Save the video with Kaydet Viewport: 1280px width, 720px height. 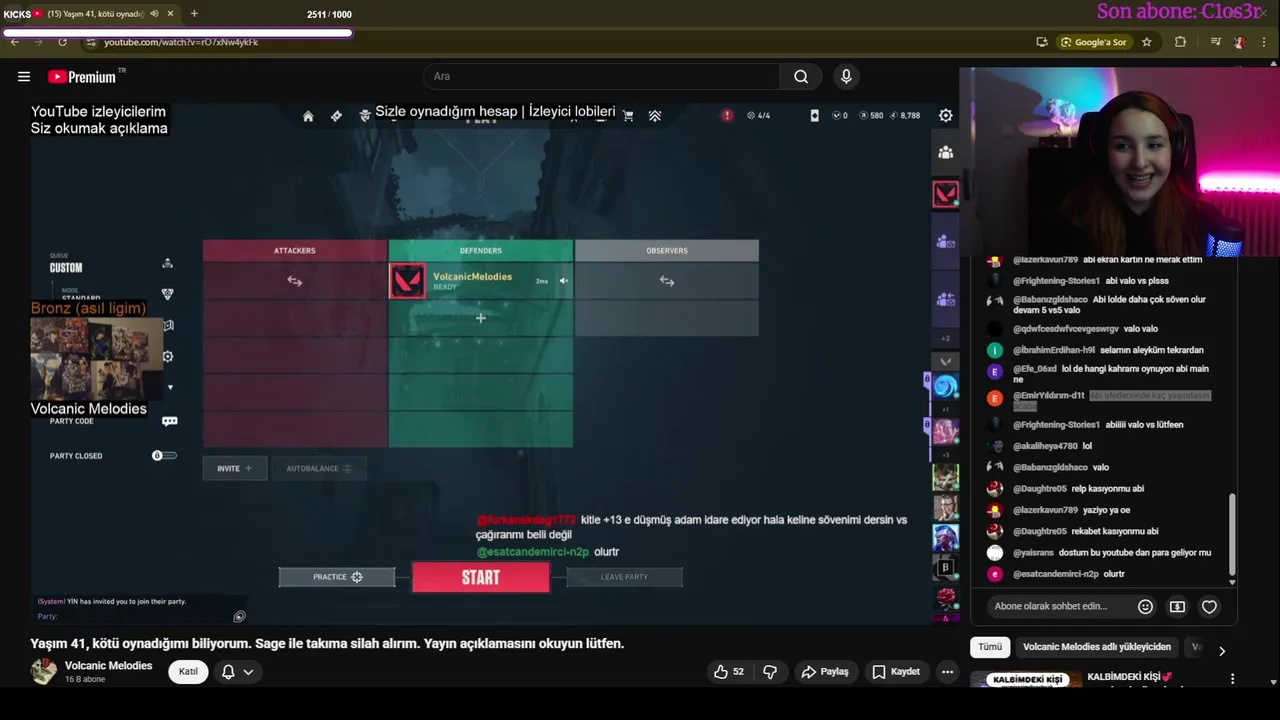click(895, 672)
